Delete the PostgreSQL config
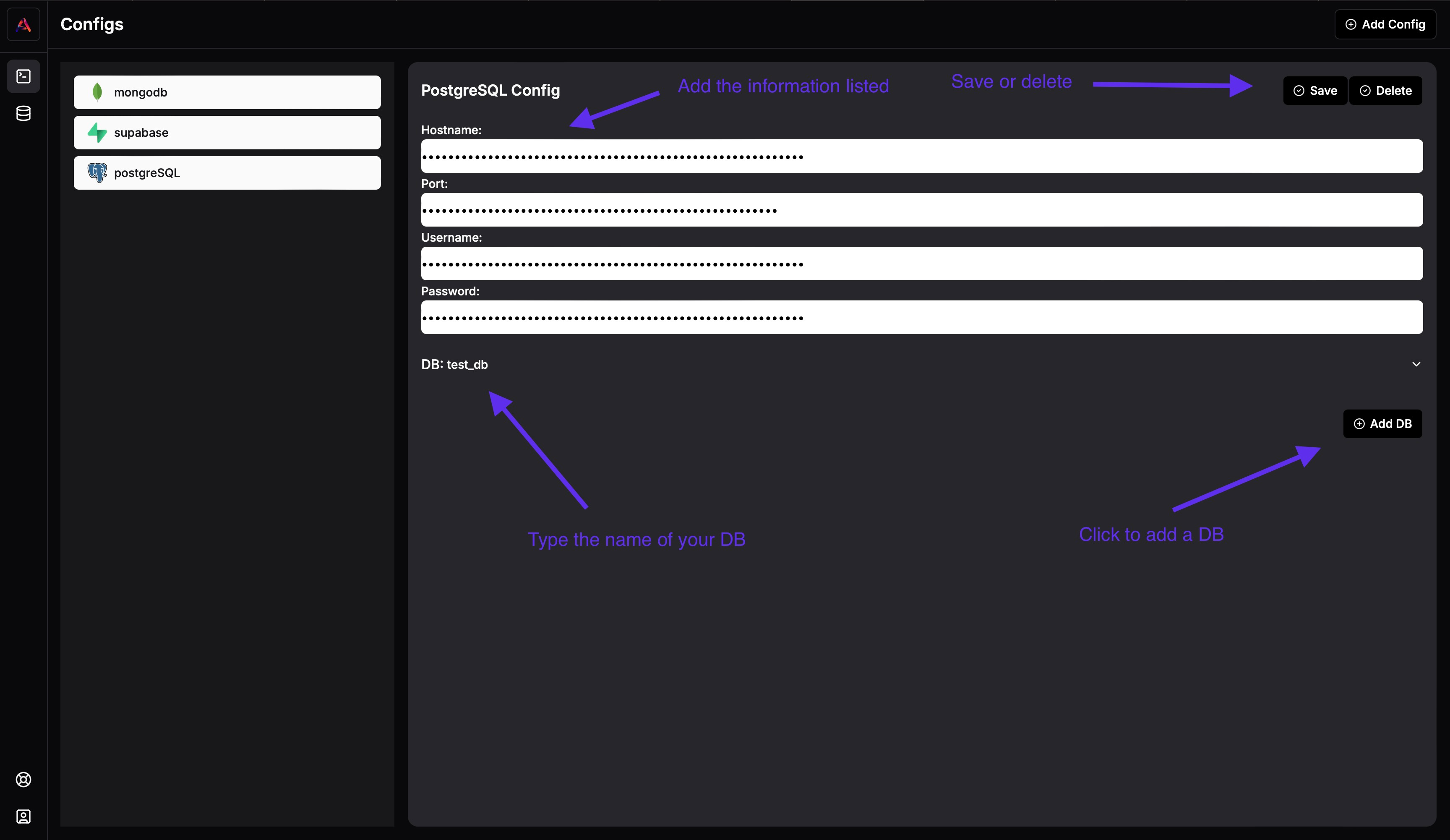This screenshot has height=840, width=1450. click(x=1385, y=90)
